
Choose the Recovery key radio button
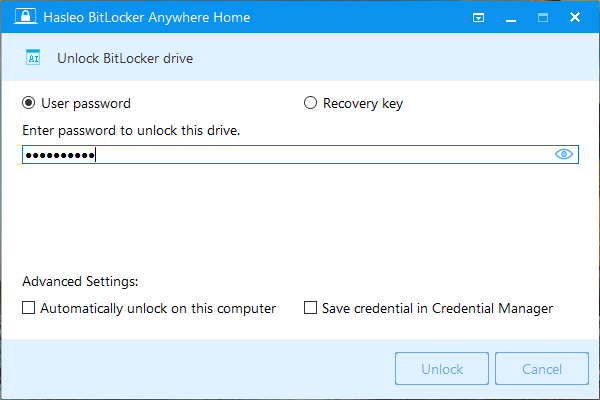(x=310, y=103)
